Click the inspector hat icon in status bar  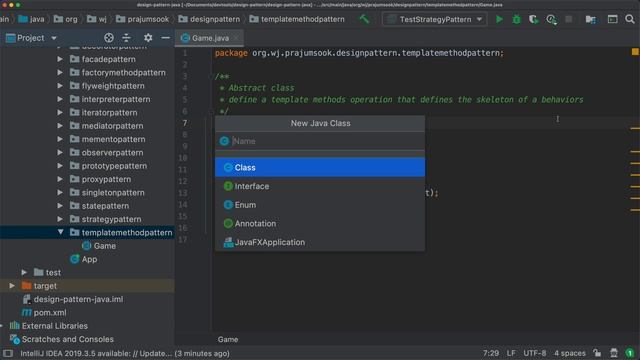[x=613, y=353]
